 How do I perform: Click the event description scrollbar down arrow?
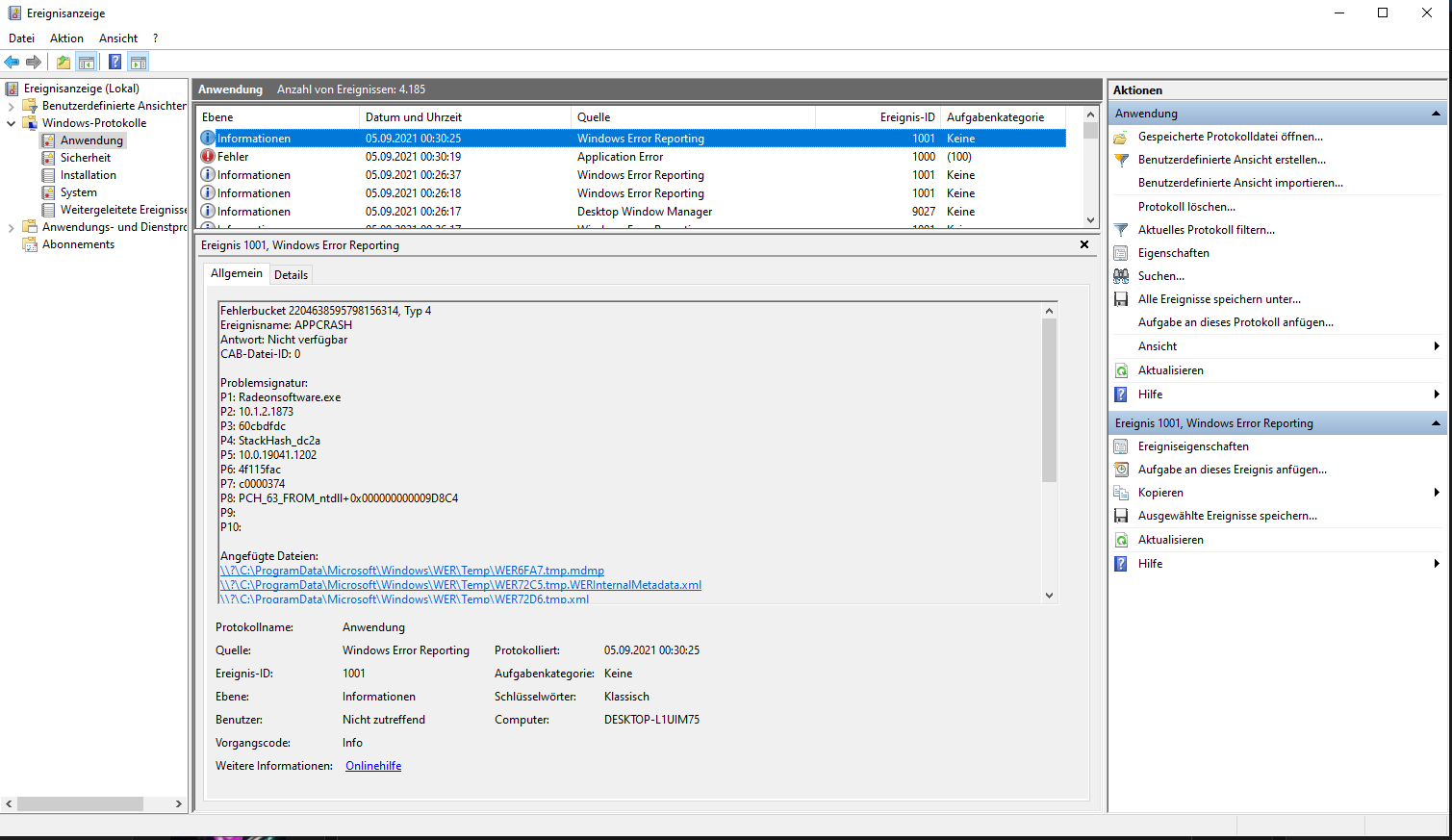coord(1049,596)
